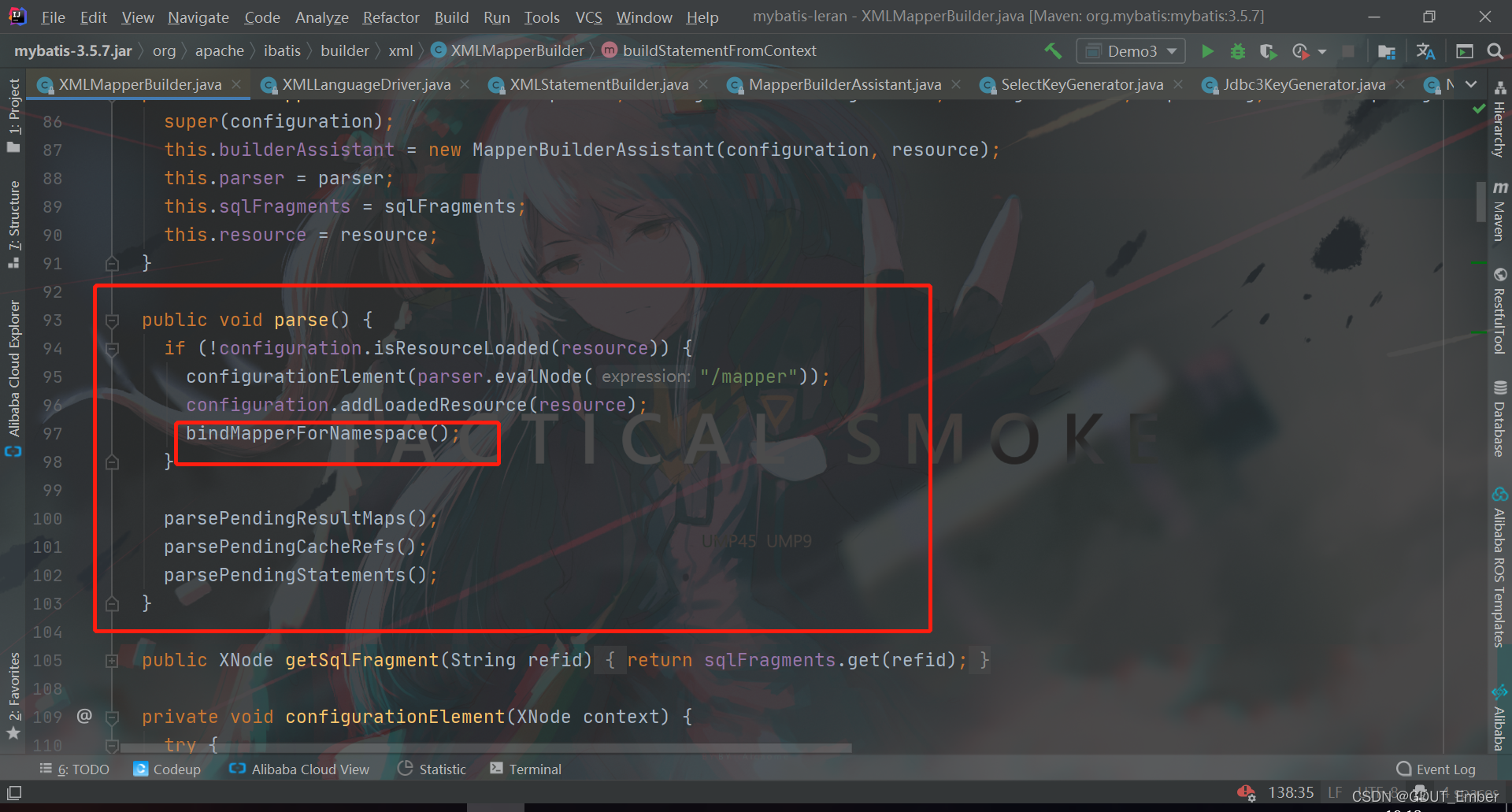Open Alibaba ROS Templates panel

(x=1500, y=568)
